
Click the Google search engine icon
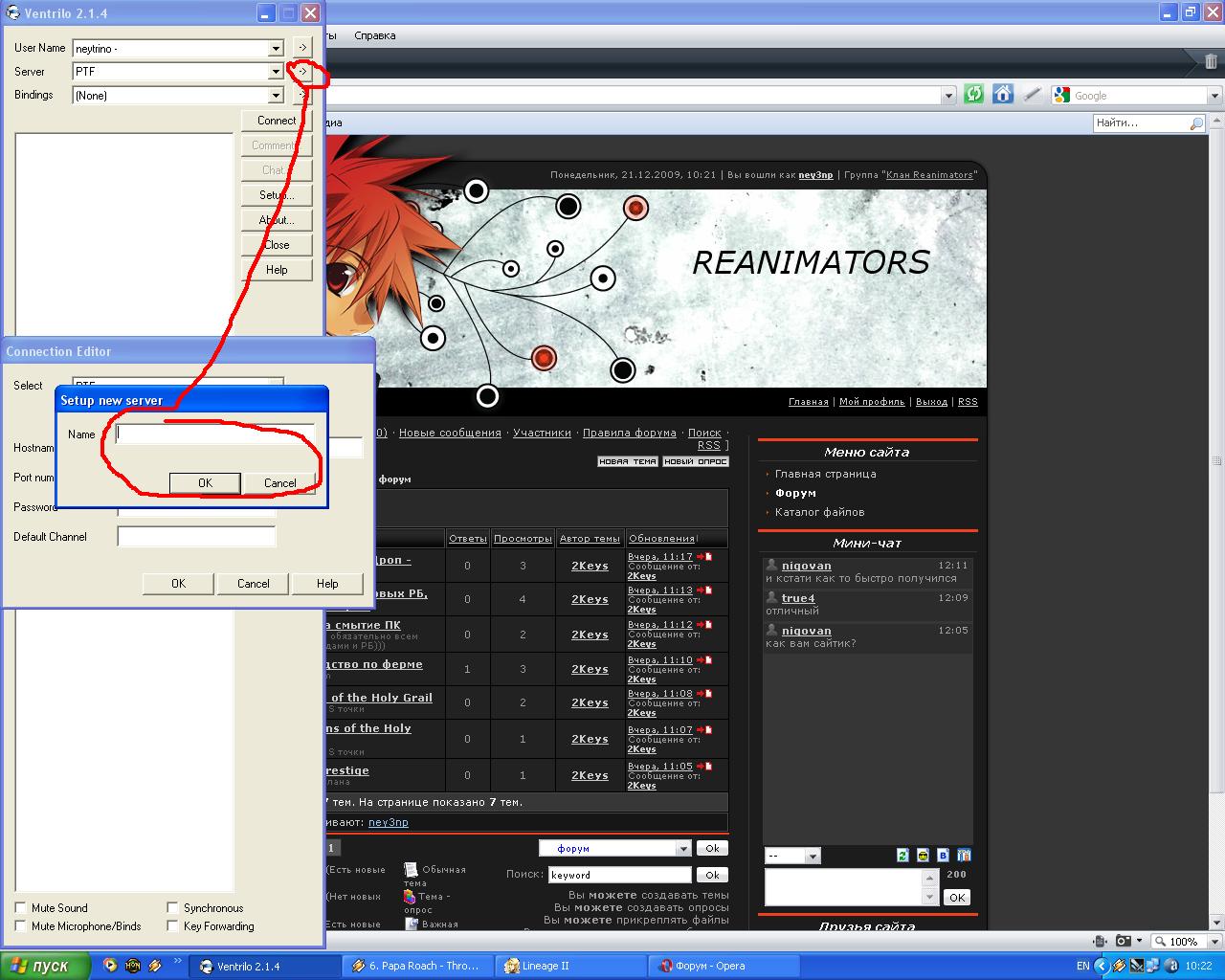(1061, 95)
